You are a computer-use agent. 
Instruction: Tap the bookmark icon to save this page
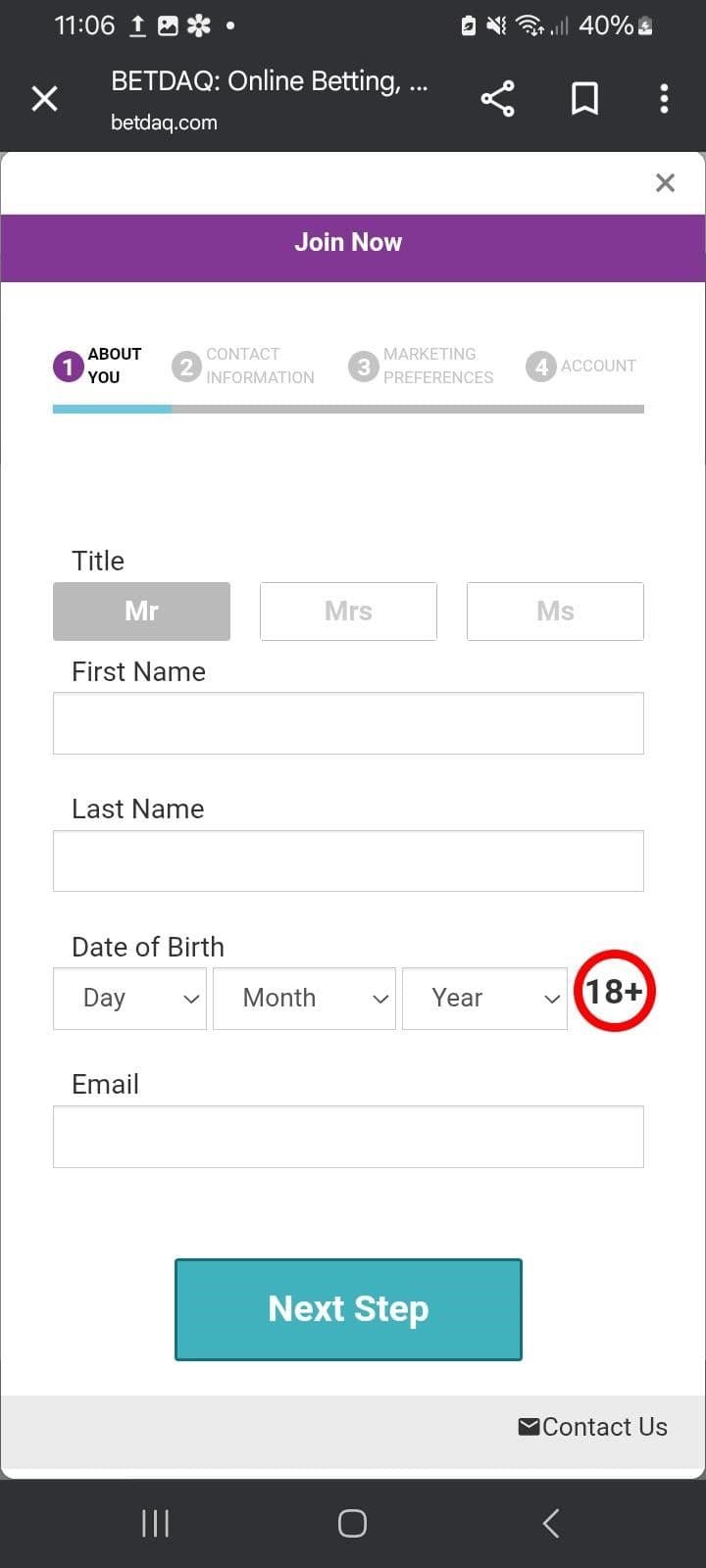584,98
